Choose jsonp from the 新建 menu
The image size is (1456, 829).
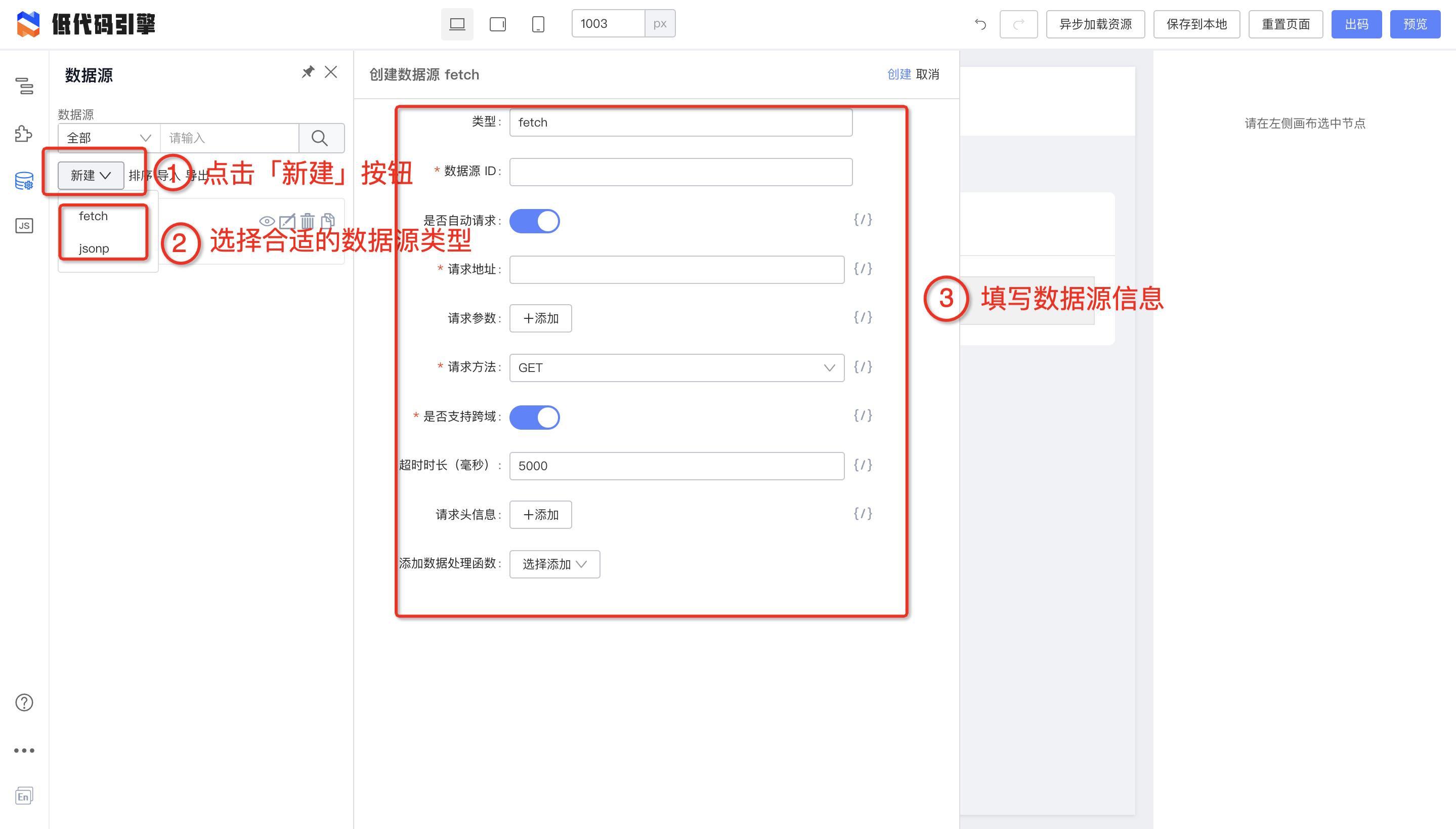coord(94,248)
